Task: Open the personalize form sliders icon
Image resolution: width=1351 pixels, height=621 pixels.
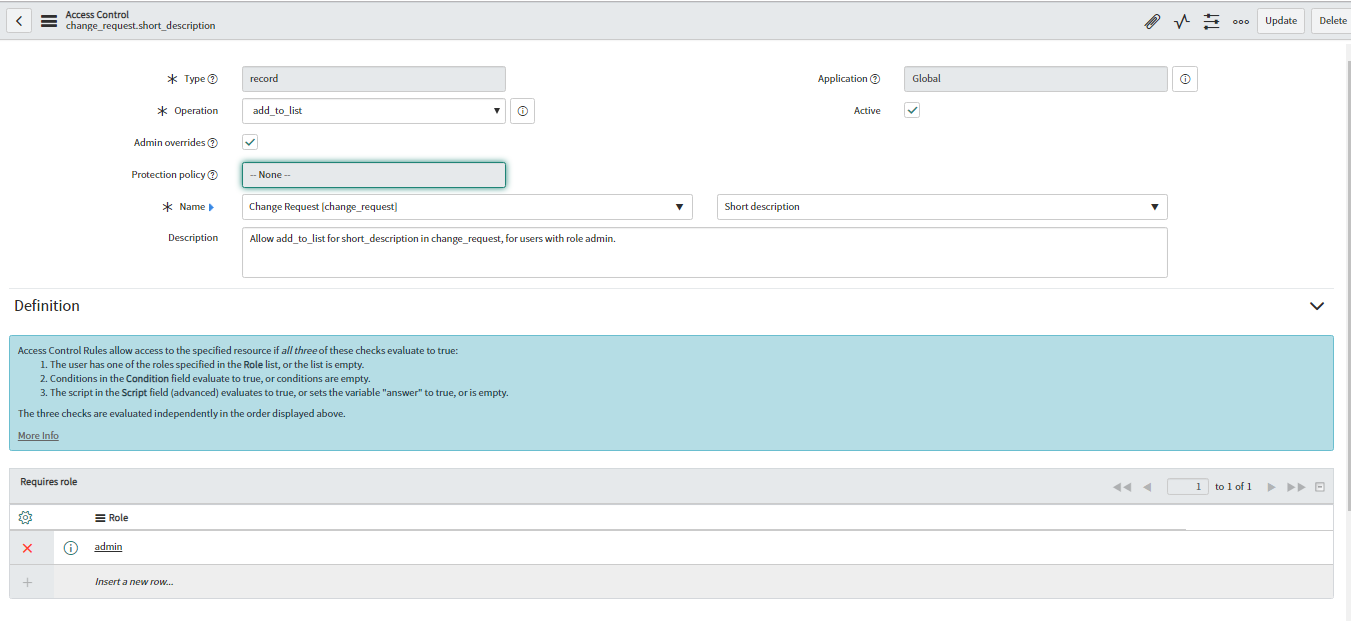Action: pyautogui.click(x=1210, y=20)
